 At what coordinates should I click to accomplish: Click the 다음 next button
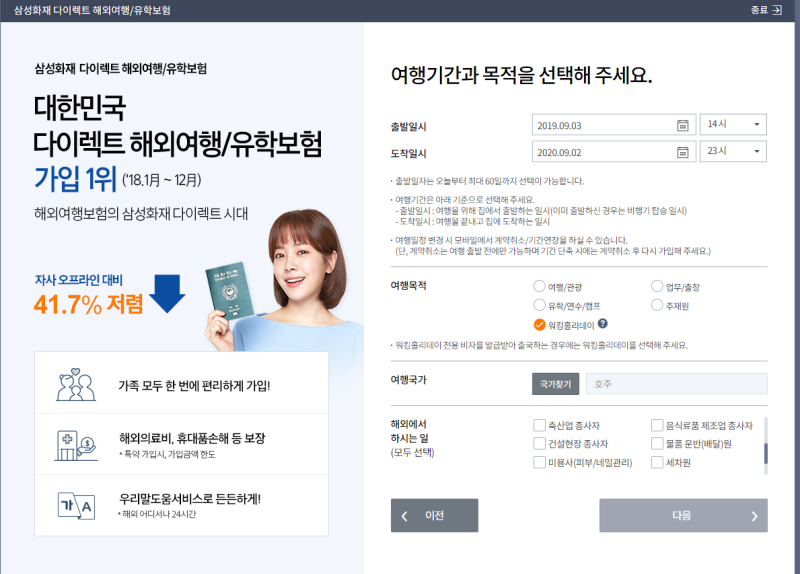683,515
